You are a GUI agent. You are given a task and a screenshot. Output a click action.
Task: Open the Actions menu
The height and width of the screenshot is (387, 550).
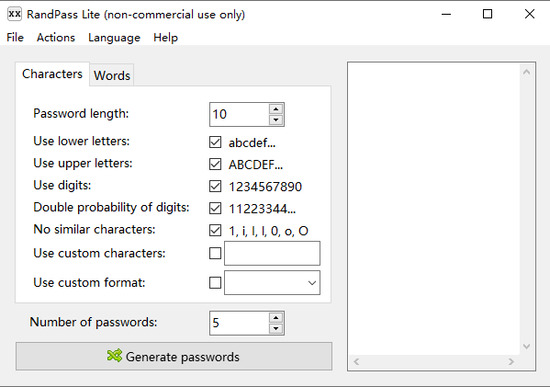[56, 38]
